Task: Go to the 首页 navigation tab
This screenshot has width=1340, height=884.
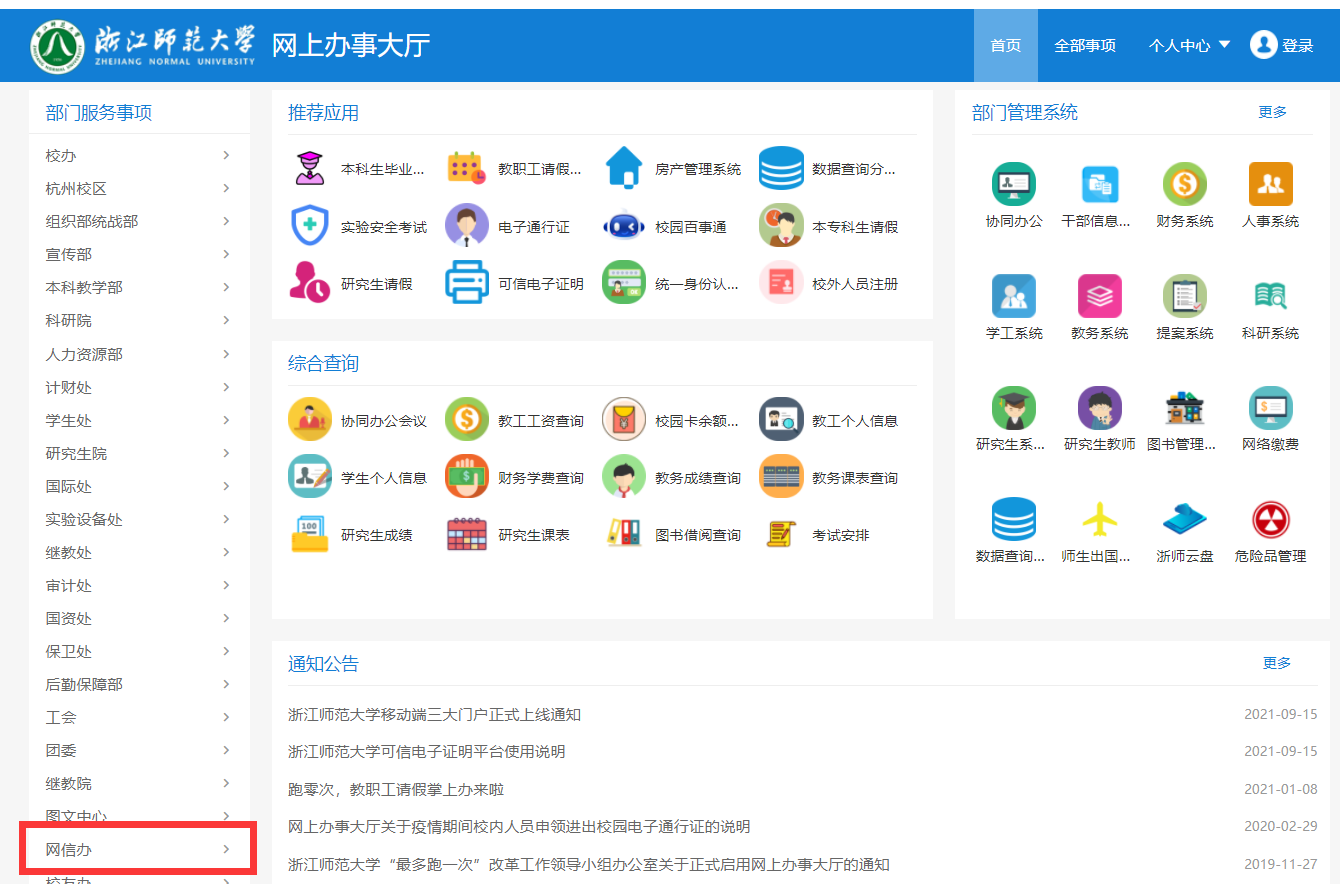Action: [1005, 46]
